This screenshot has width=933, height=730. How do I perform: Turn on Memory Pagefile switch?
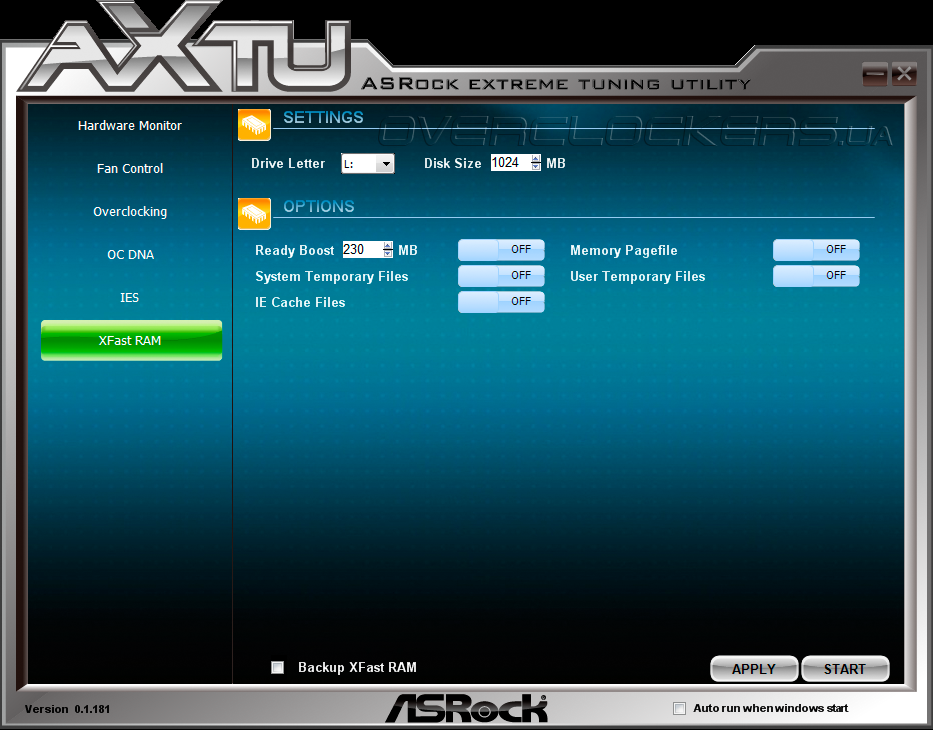click(816, 250)
